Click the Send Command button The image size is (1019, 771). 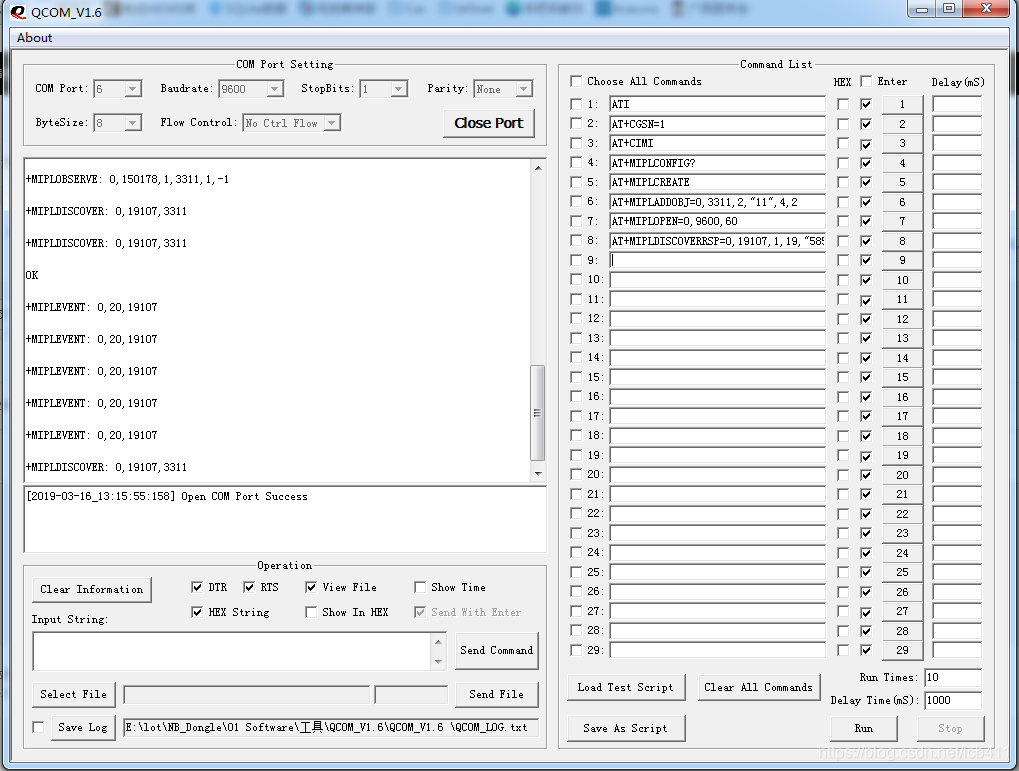(x=497, y=650)
